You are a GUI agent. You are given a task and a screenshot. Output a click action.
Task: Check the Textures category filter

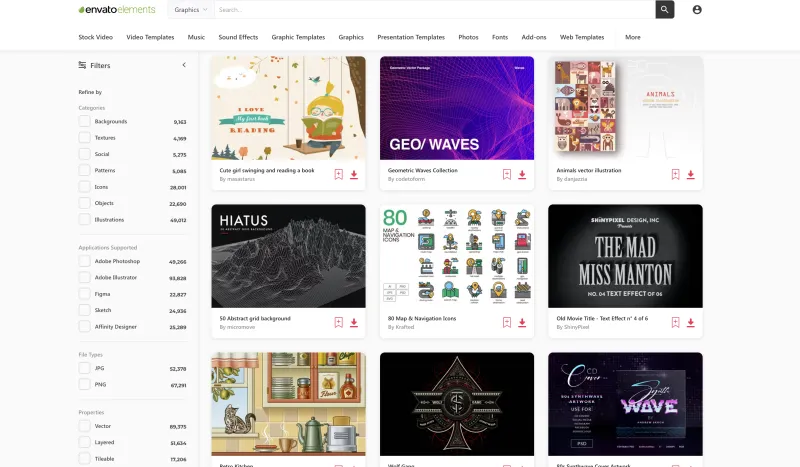[85, 138]
